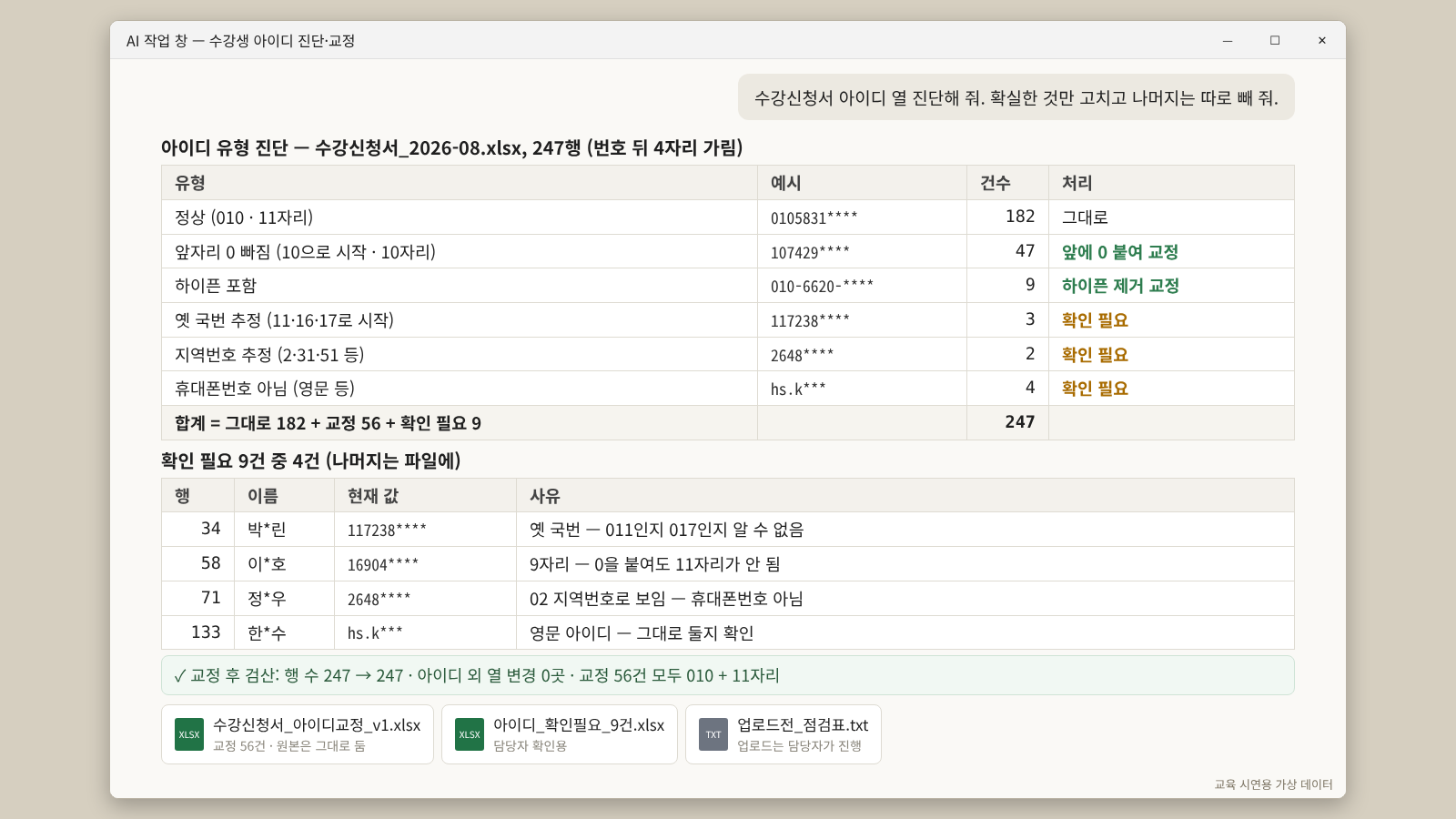Click 확인 필요 in the 지역번호 추정 row

click(1095, 355)
